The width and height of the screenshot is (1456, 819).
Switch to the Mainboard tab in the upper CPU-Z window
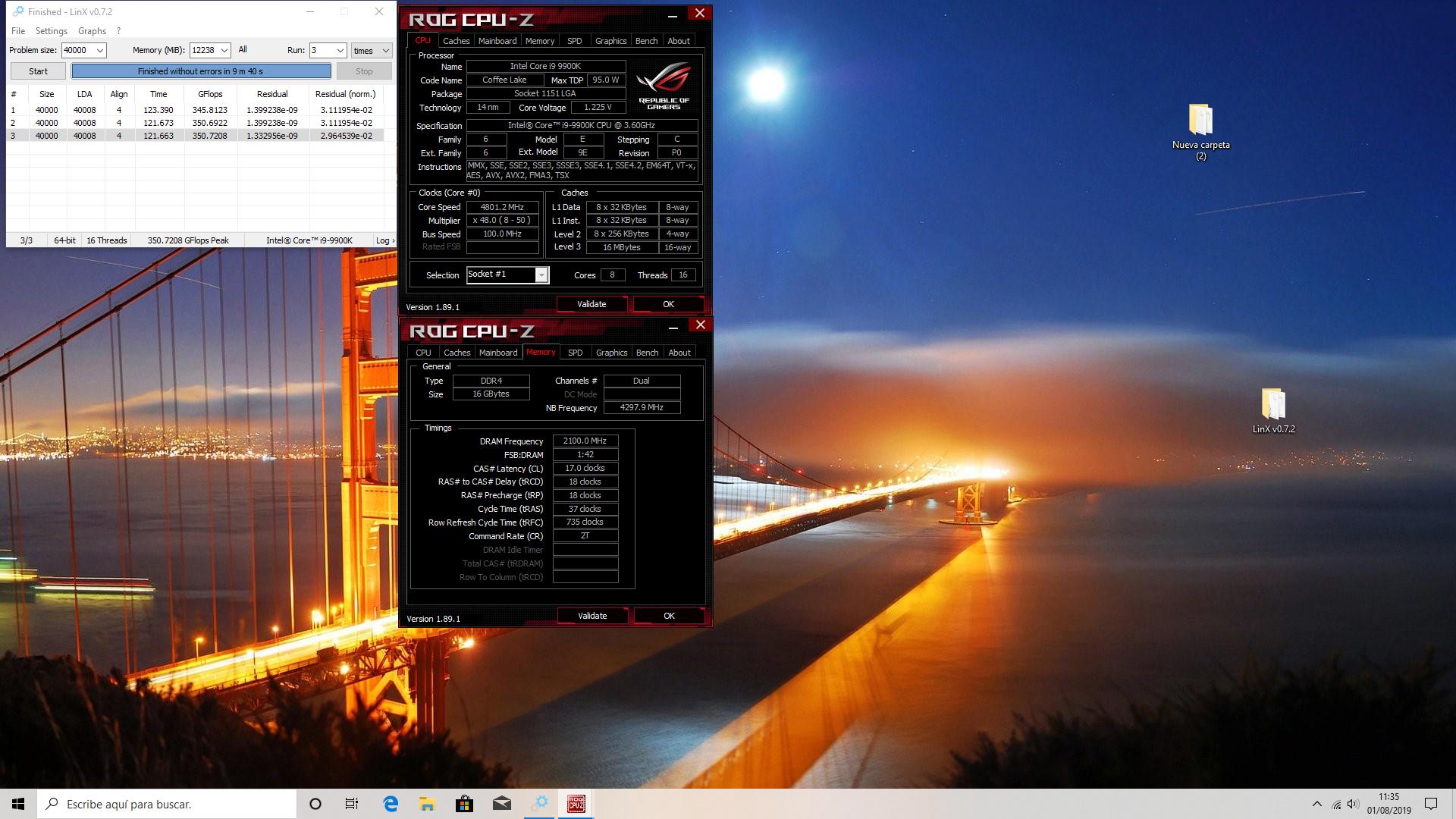497,41
